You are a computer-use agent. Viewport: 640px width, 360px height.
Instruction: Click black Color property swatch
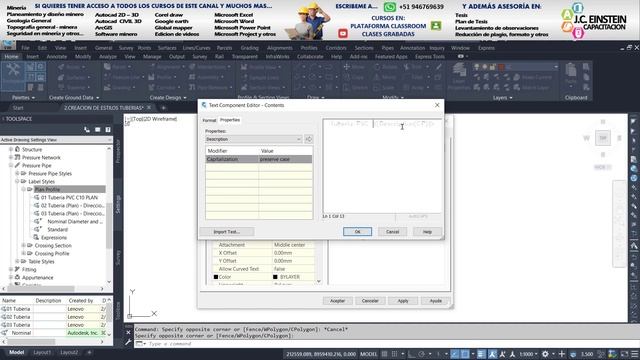pos(216,277)
